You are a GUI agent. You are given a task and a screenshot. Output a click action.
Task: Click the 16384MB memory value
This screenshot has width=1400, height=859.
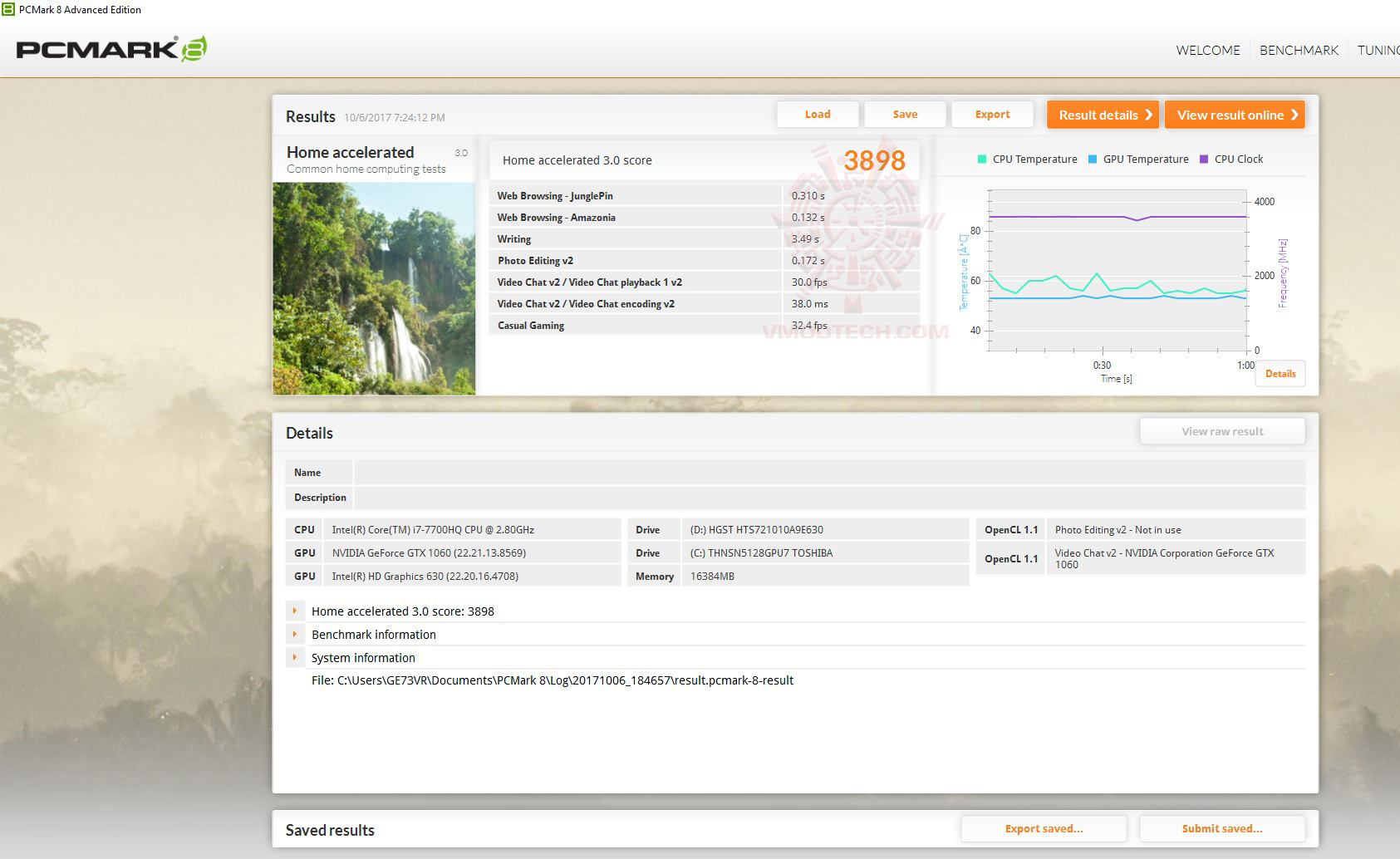(825, 576)
